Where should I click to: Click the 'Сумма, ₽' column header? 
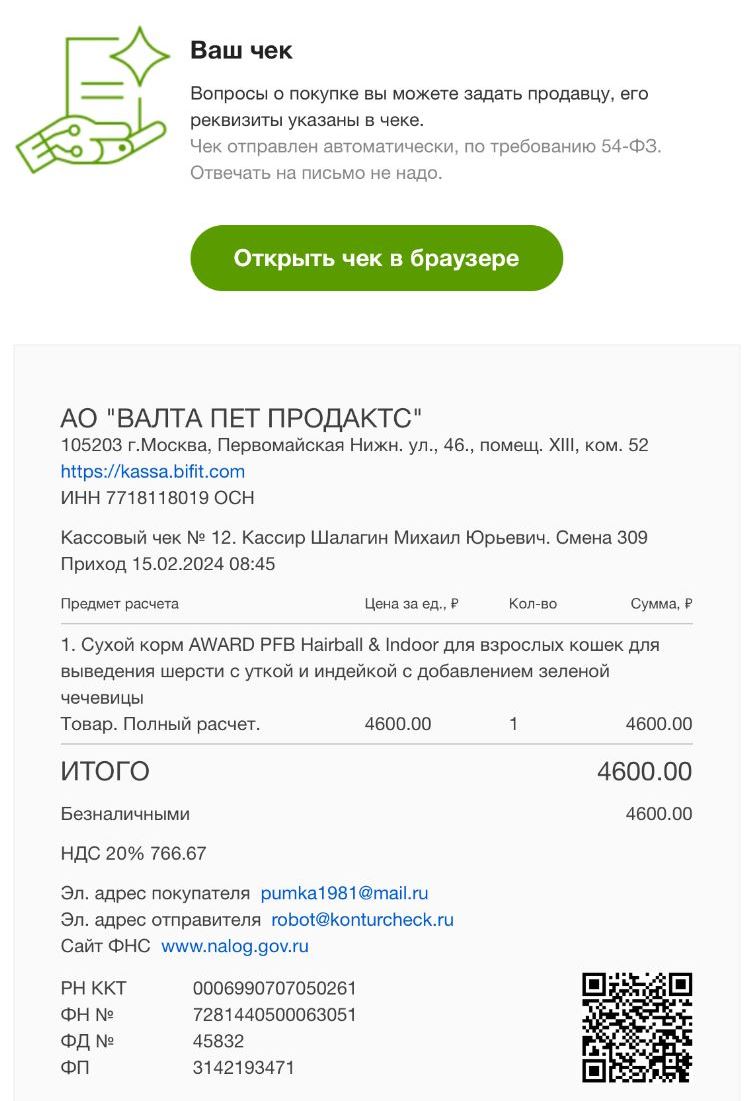point(661,603)
